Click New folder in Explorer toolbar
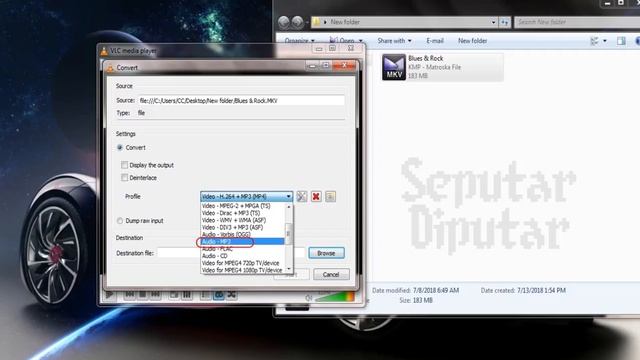This screenshot has height=360, width=640. [x=472, y=41]
